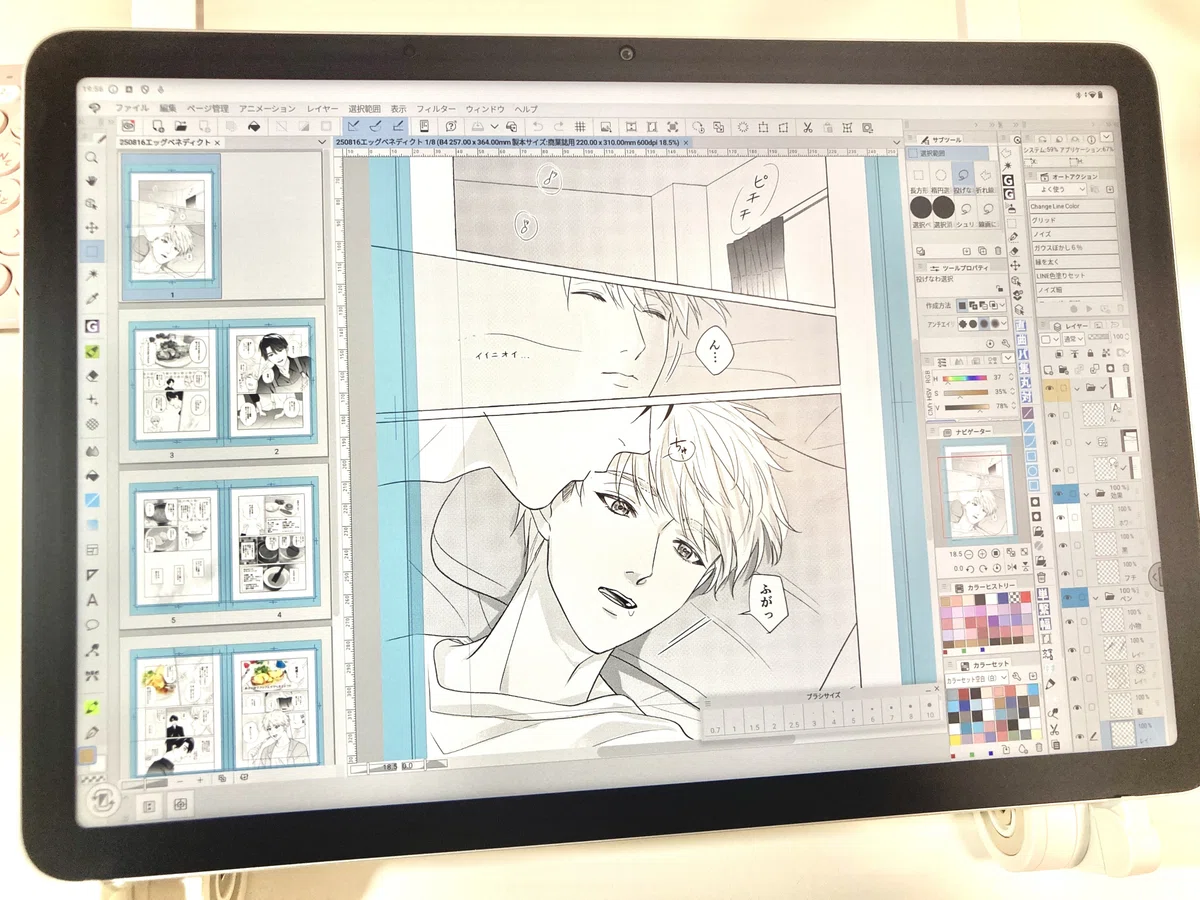Open the blending mode 通常 dropdown

(x=1073, y=339)
